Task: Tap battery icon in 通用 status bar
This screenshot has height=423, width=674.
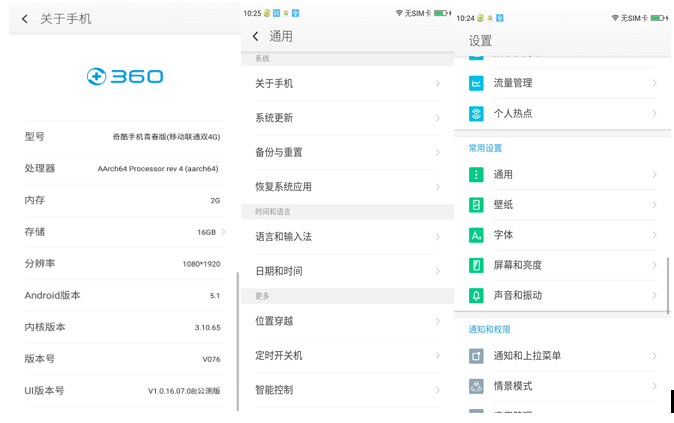Action: (x=442, y=13)
